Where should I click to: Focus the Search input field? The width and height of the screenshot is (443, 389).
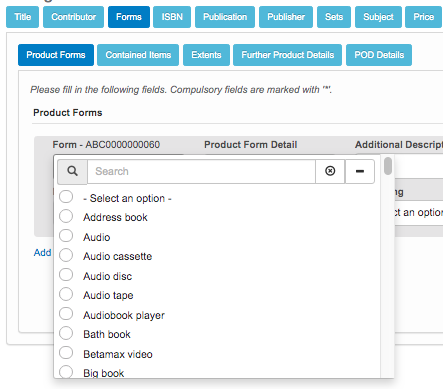201,171
